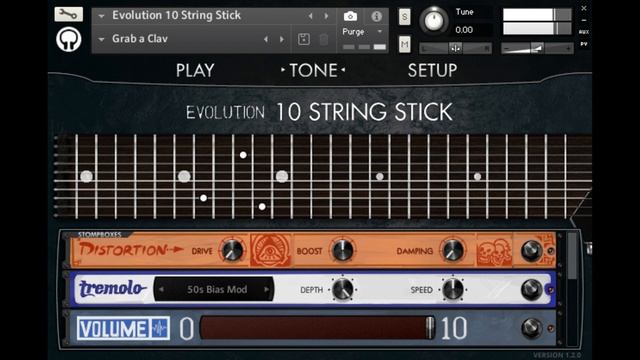The width and height of the screenshot is (640, 360).
Task: Select next tremolo type arrow
Action: tap(266, 289)
